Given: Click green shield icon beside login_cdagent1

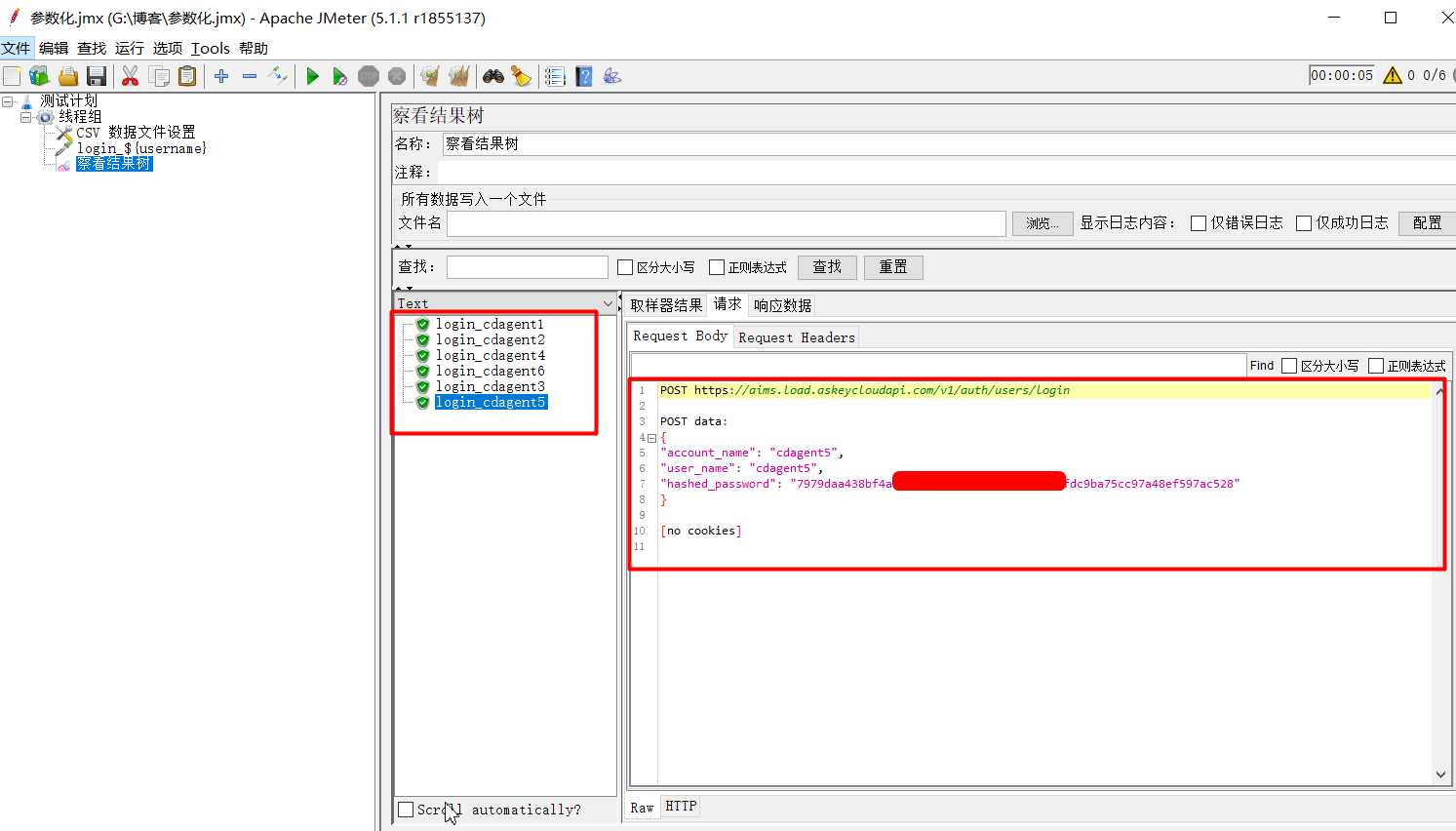Looking at the screenshot, I should click(x=422, y=324).
